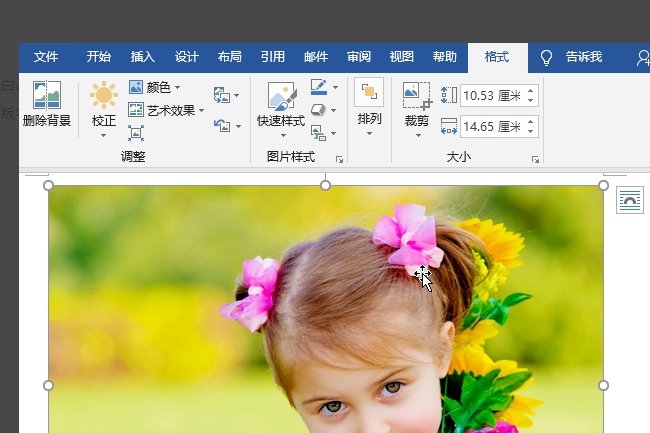650x433 pixels.
Task: Decrease width with the down stepper arrow
Action: [531, 131]
